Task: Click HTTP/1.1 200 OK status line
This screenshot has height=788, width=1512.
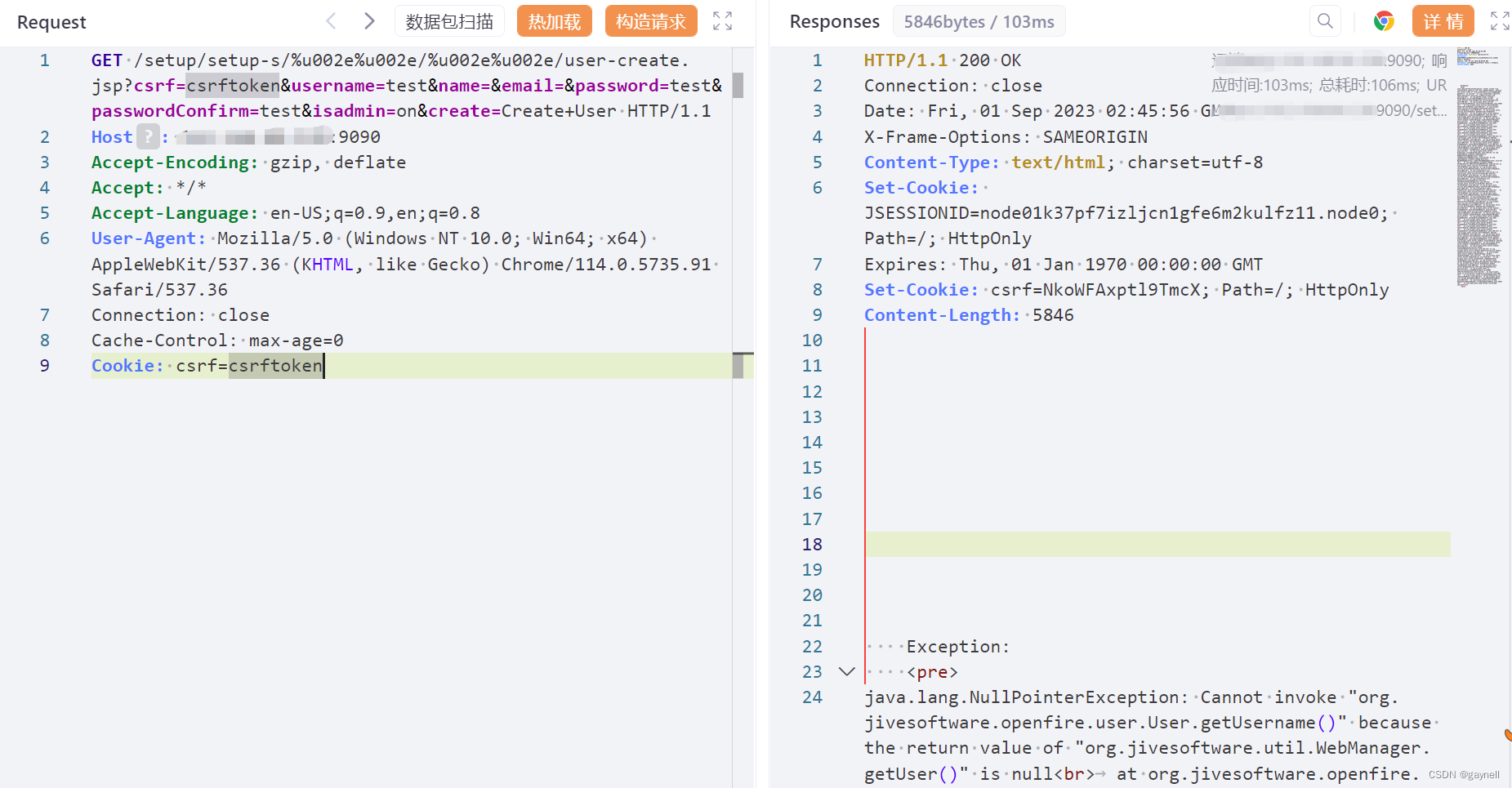Action: click(943, 60)
